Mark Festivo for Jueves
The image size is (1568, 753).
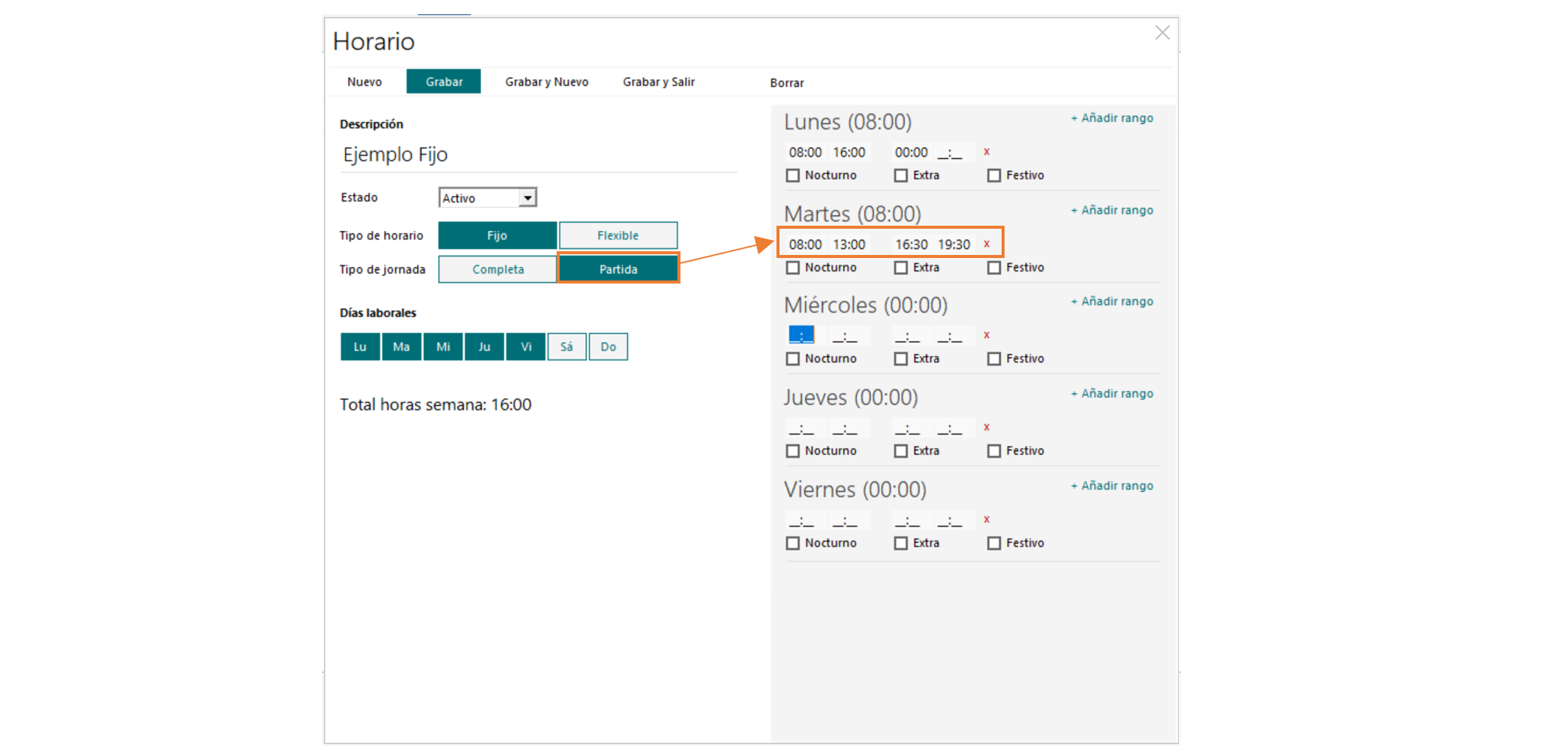coord(994,451)
